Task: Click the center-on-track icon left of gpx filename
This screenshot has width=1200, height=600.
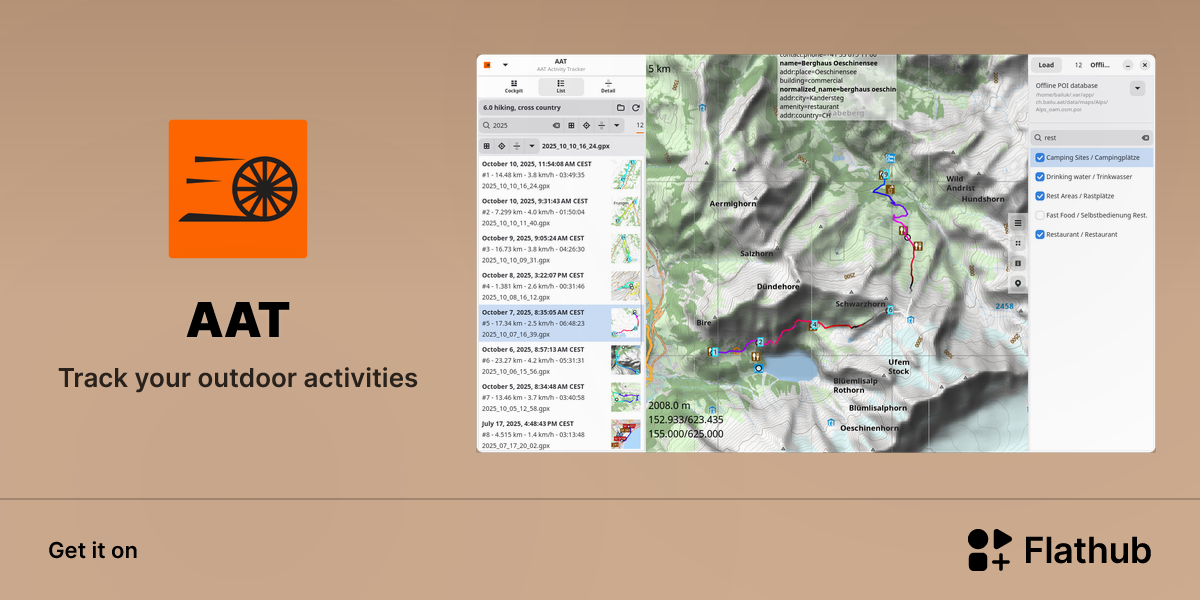Action: [502, 146]
